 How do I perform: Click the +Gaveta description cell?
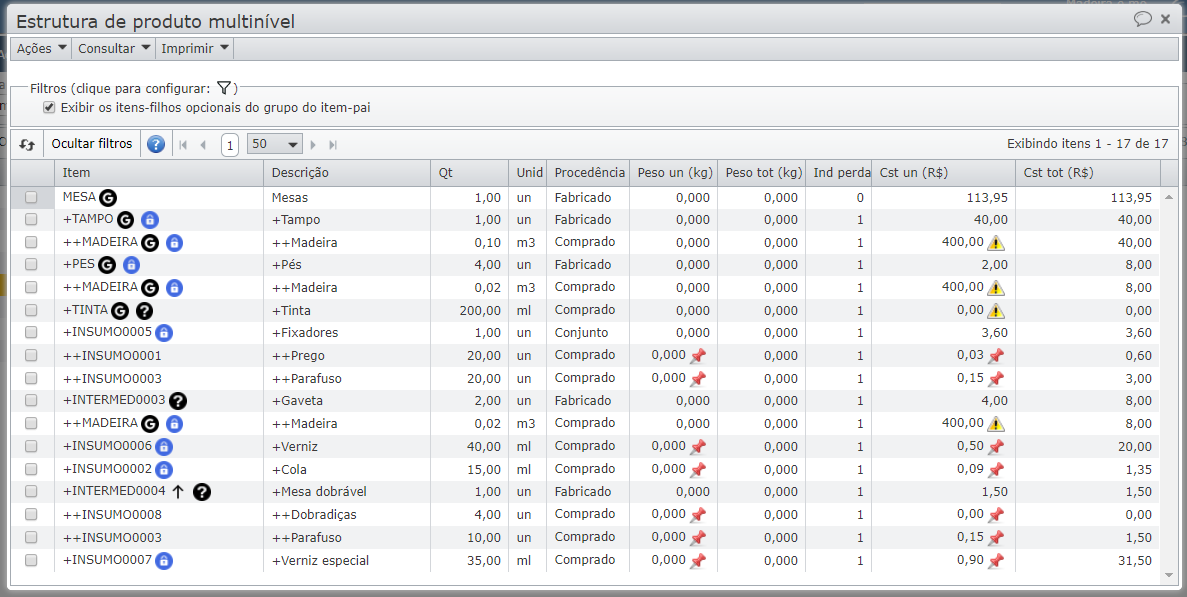coord(347,401)
